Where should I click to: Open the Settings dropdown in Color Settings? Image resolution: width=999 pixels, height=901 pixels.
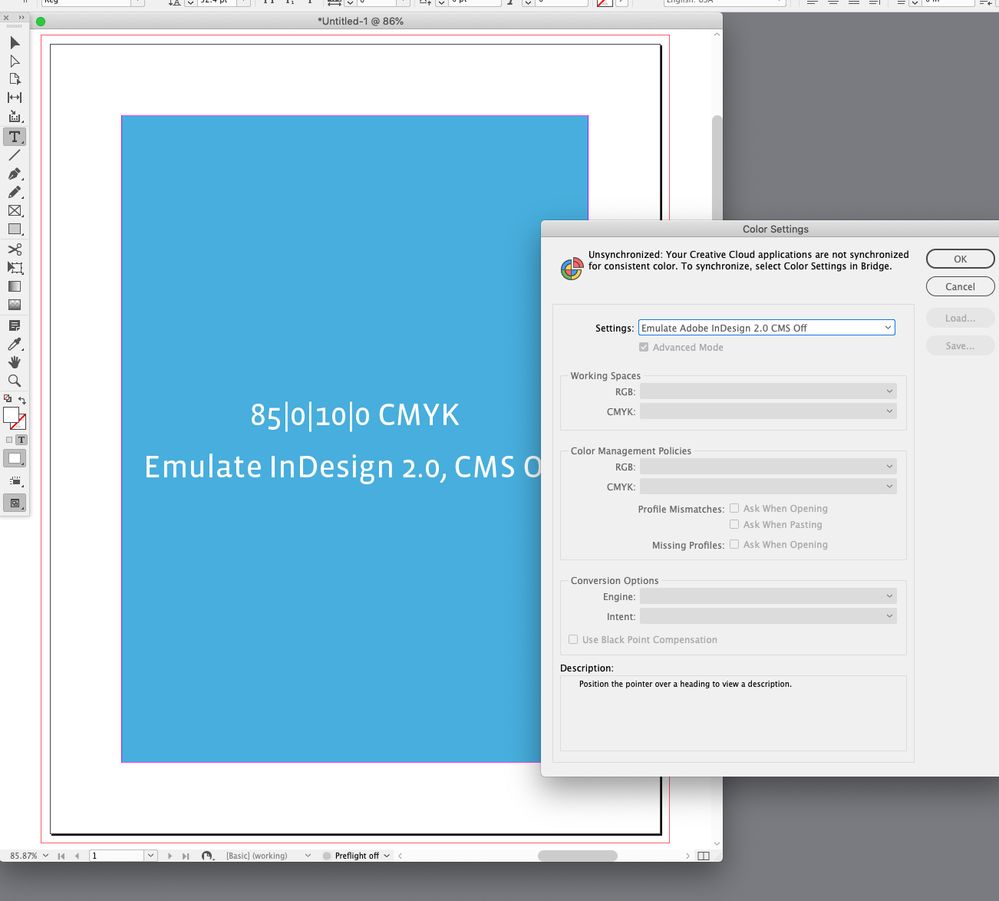pos(766,328)
